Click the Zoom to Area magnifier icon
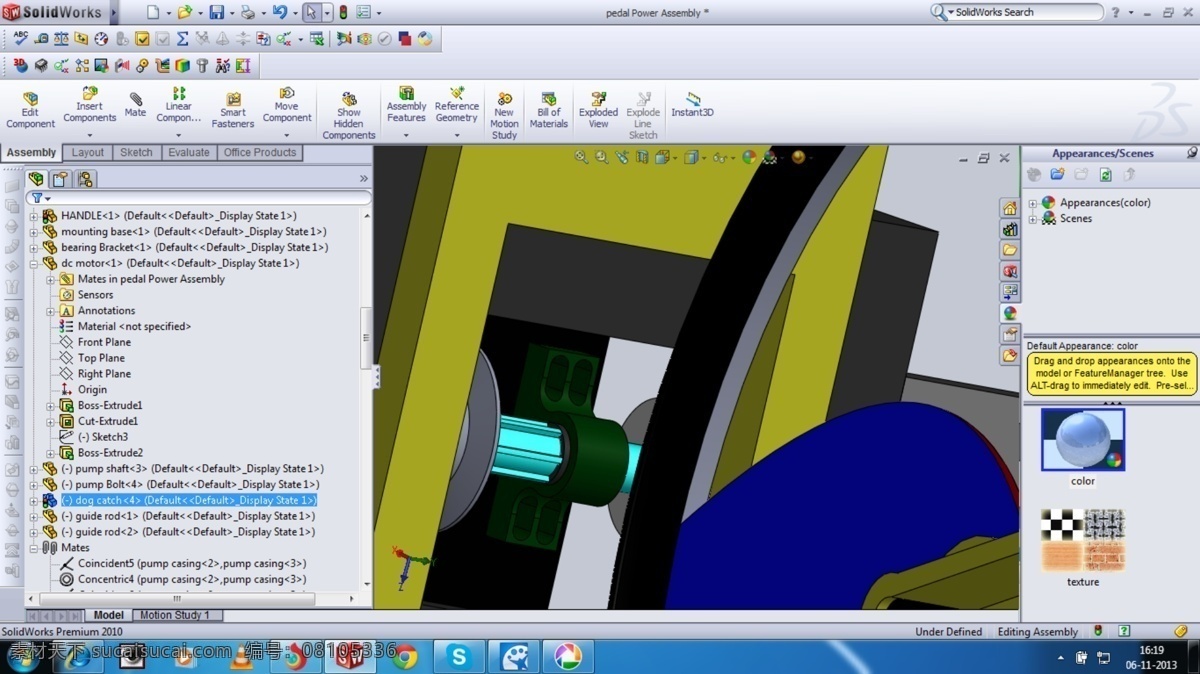 [x=602, y=157]
